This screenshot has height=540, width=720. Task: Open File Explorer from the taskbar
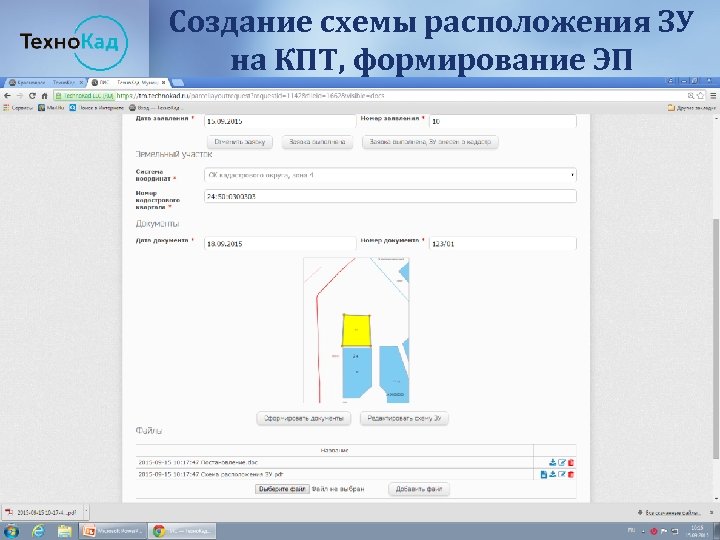coord(65,531)
